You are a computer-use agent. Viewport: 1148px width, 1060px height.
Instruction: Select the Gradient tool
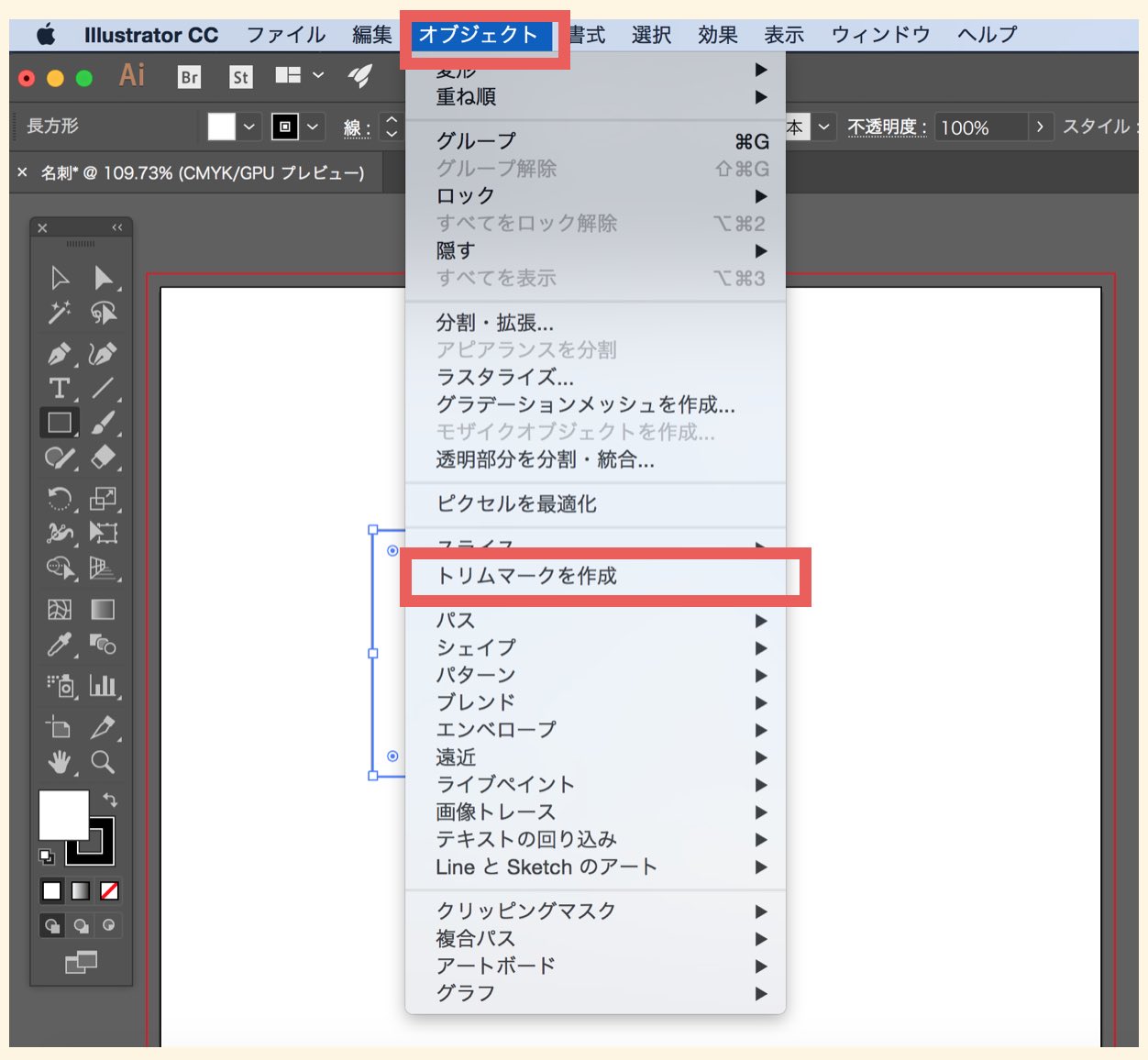pos(103,610)
